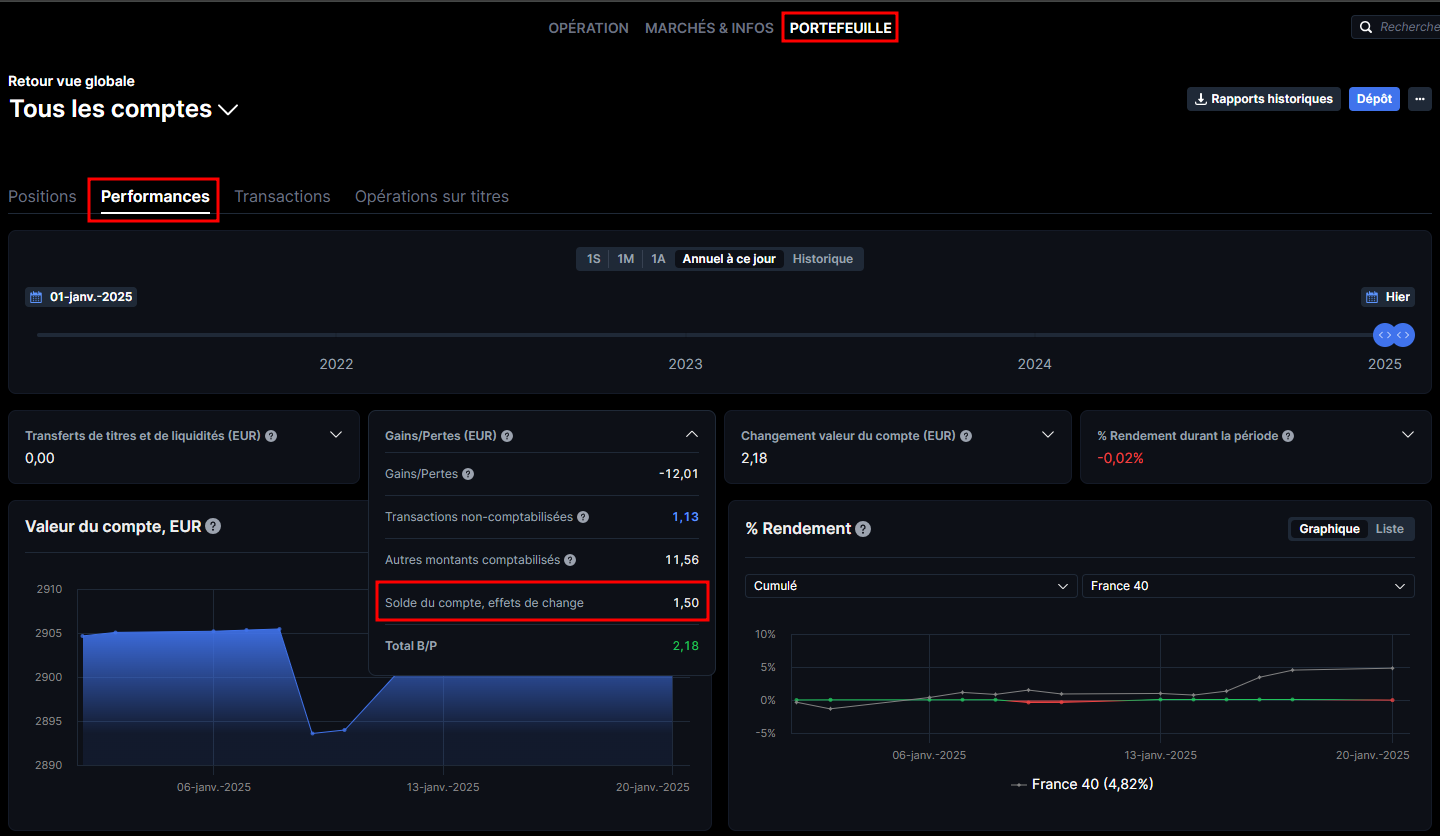This screenshot has height=836, width=1440.
Task: Click the -0,02% return value
Action: pyautogui.click(x=1120, y=458)
